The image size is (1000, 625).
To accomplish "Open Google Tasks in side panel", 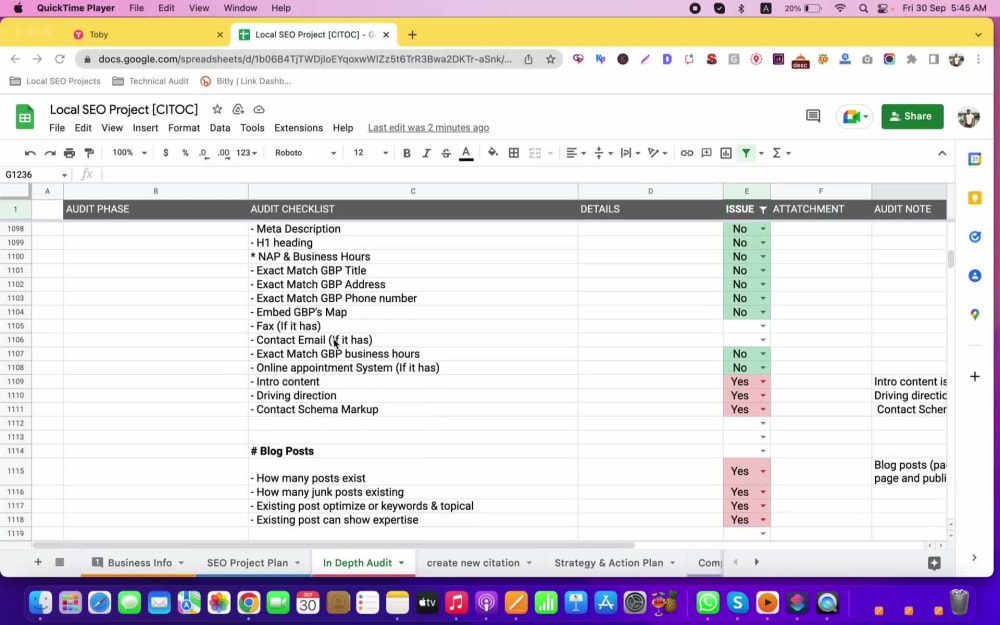I will (974, 237).
